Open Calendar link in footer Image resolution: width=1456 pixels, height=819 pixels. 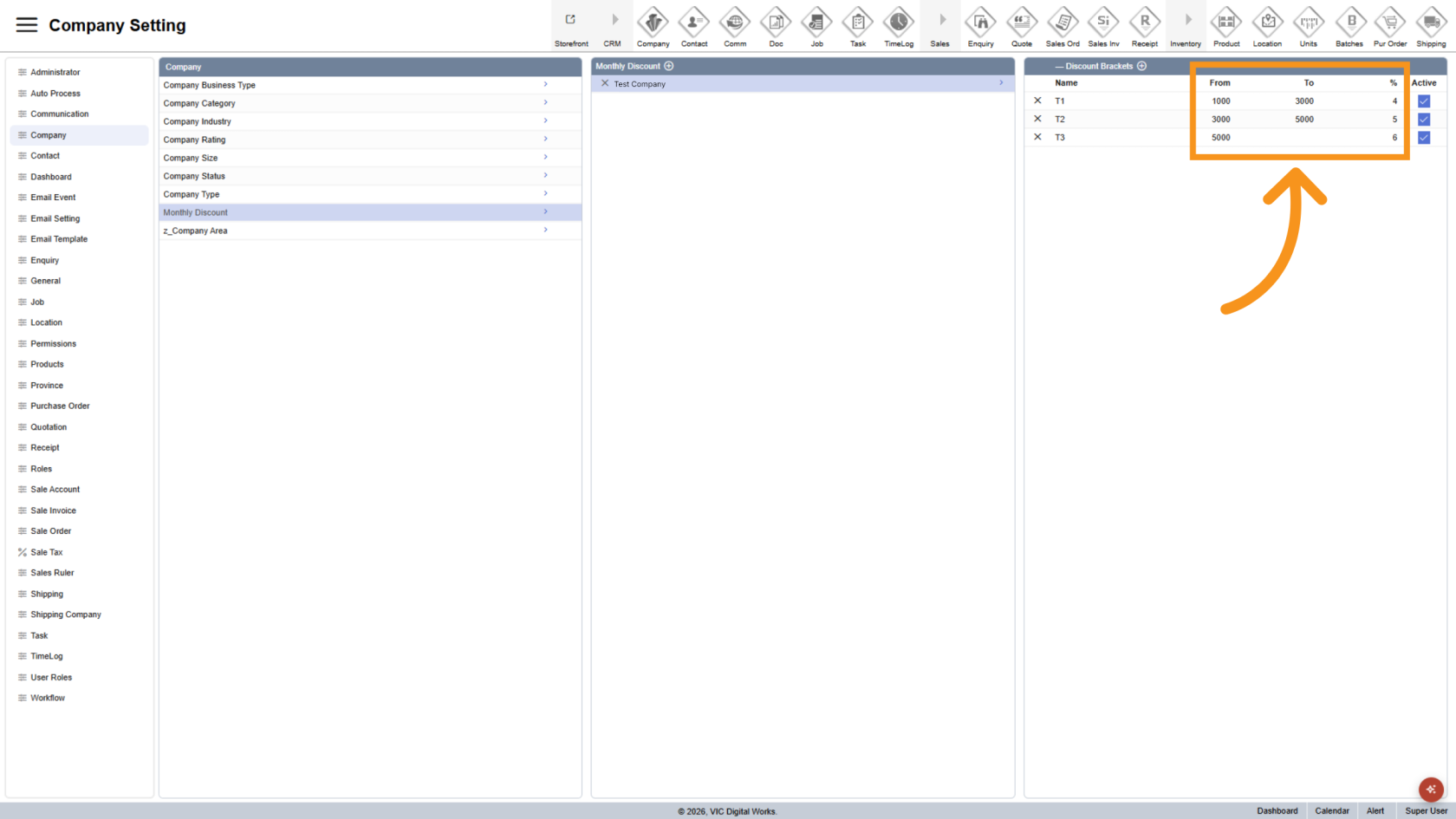tap(1332, 811)
